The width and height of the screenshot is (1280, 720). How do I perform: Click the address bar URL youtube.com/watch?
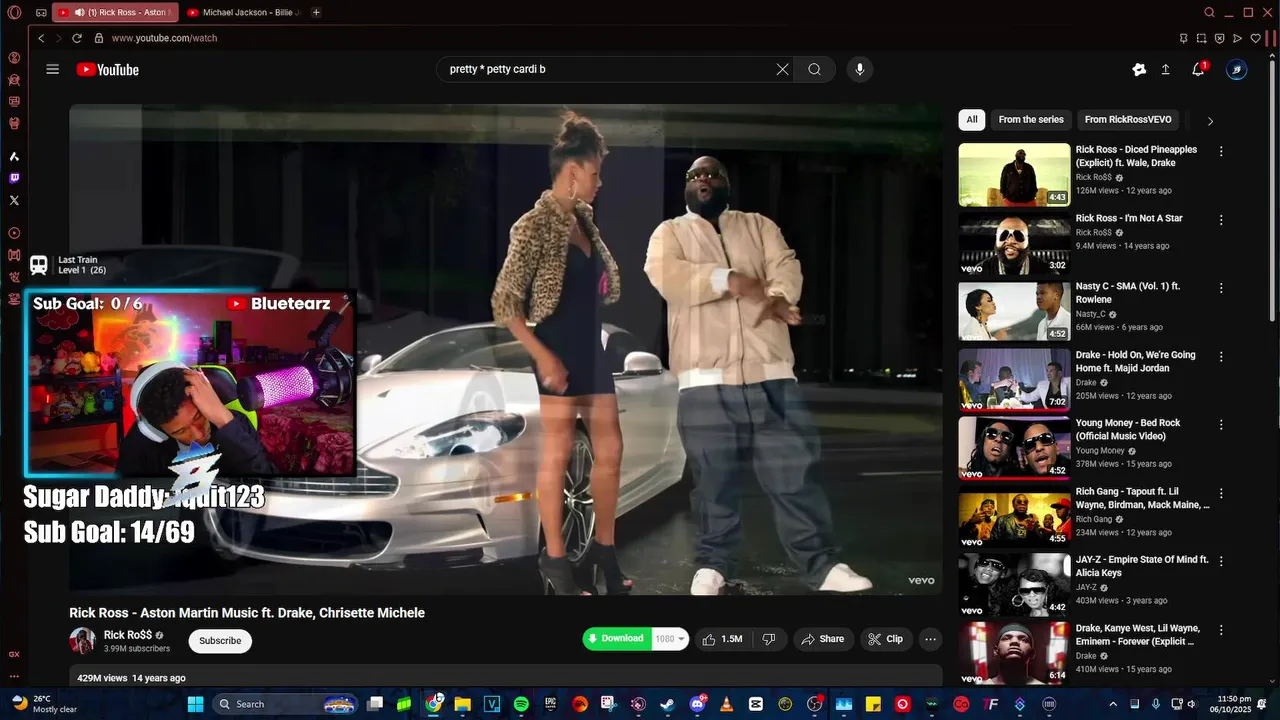click(164, 38)
